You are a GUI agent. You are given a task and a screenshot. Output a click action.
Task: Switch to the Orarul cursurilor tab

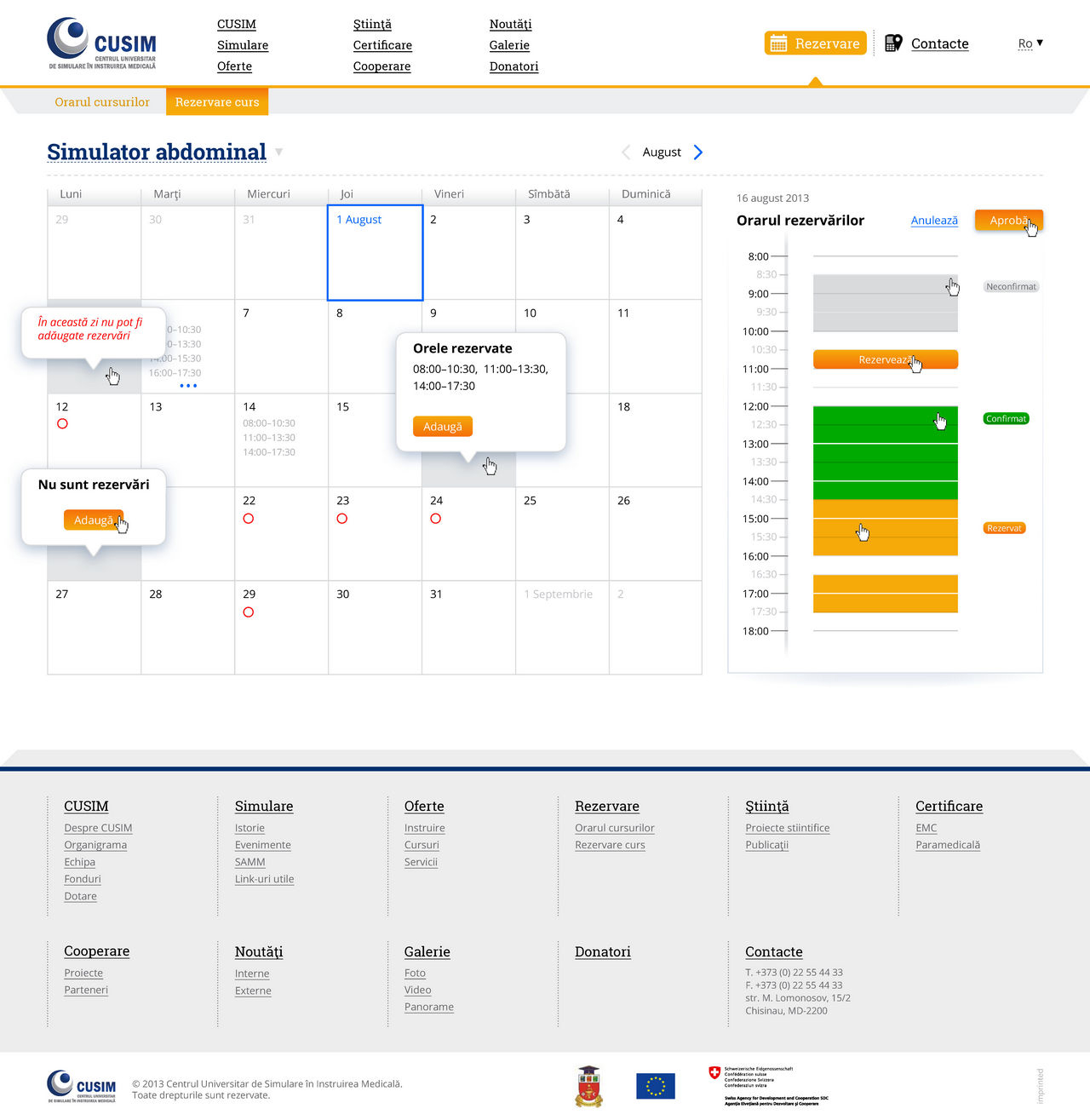(101, 101)
